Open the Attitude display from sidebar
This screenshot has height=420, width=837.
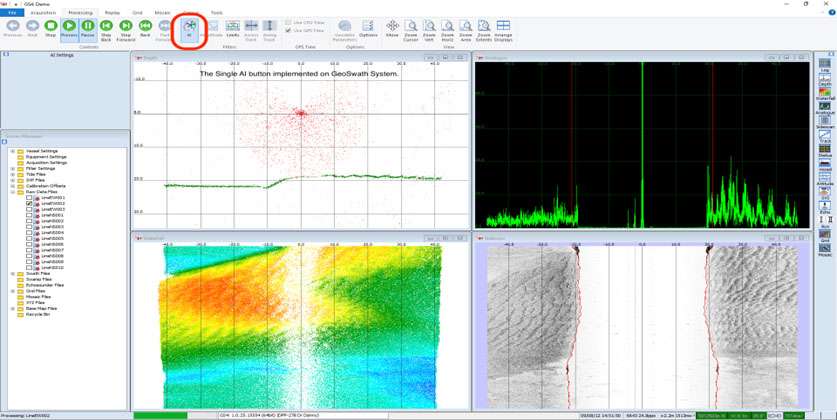click(x=825, y=179)
